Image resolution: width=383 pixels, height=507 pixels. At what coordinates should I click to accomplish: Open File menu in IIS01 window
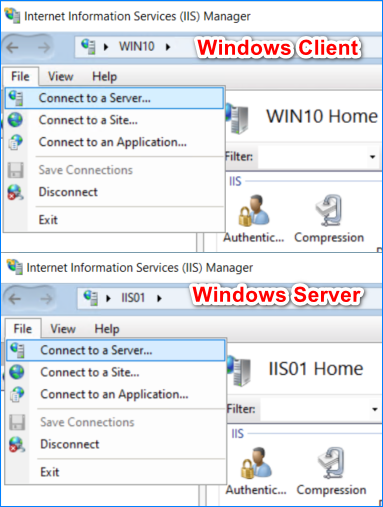coord(23,329)
